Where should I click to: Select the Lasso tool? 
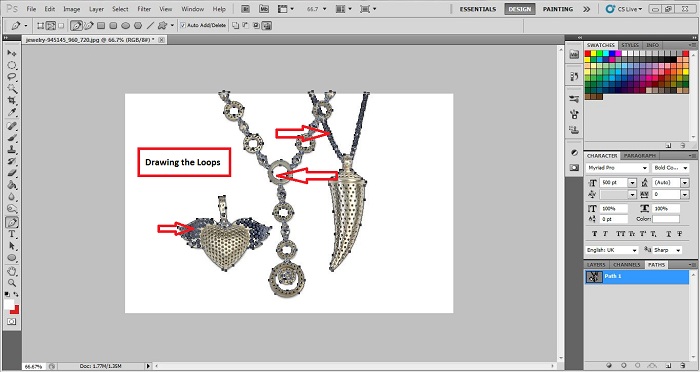point(12,77)
